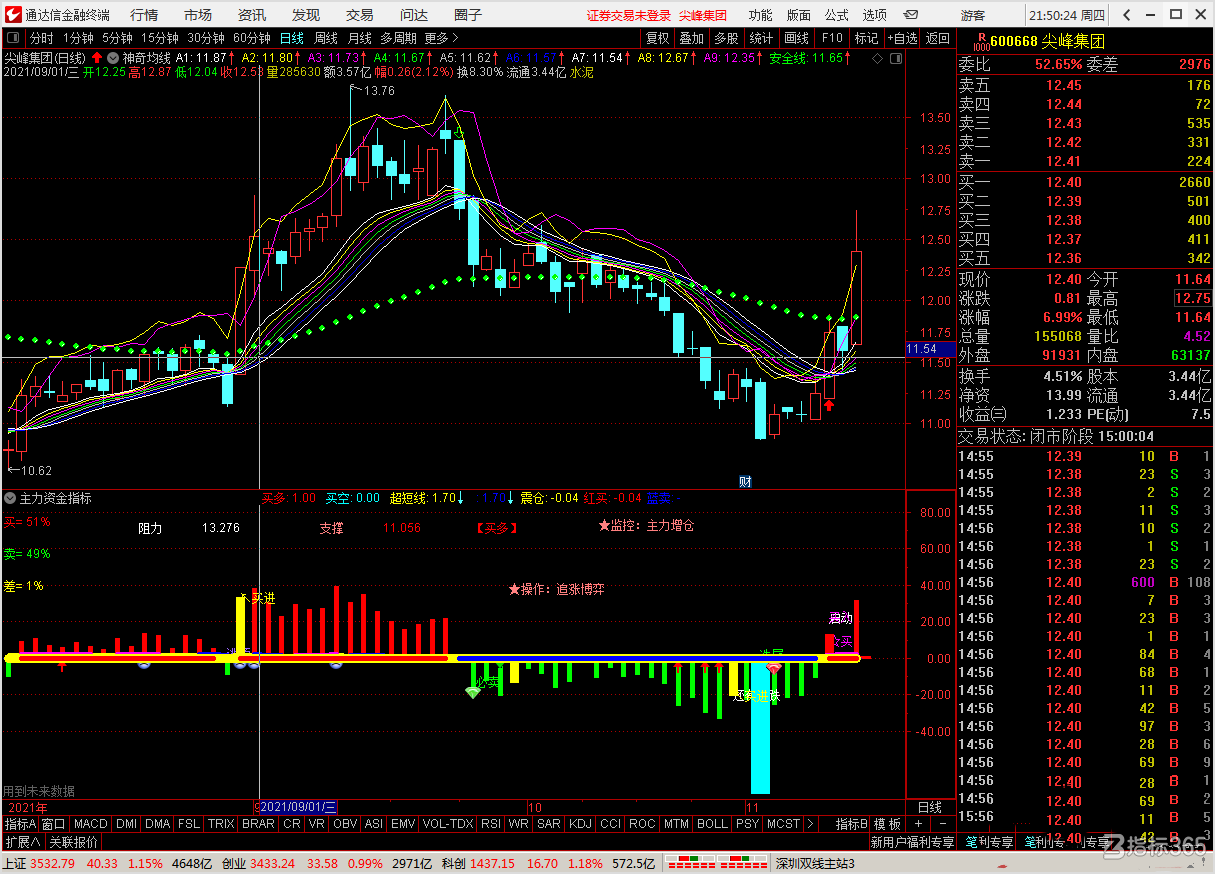Click the F10 button
This screenshot has width=1215, height=874.
coord(832,38)
